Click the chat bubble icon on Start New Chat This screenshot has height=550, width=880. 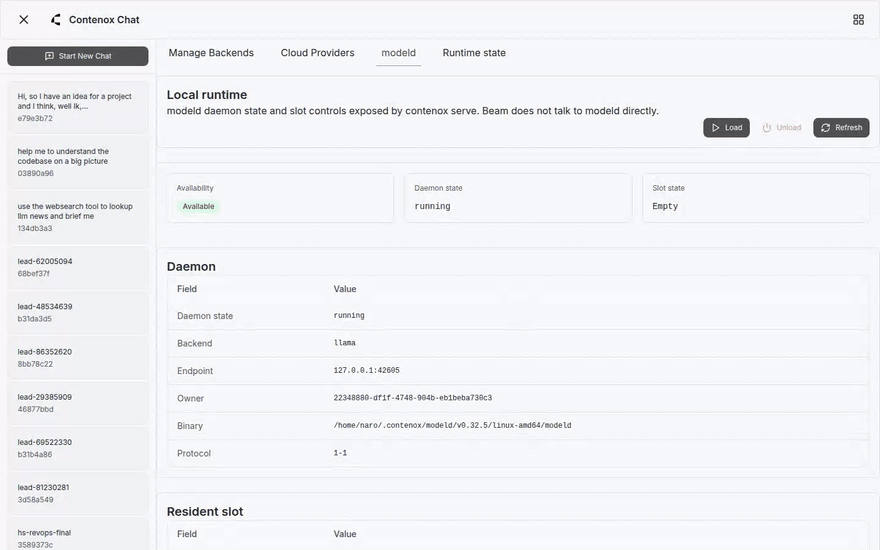(49, 56)
